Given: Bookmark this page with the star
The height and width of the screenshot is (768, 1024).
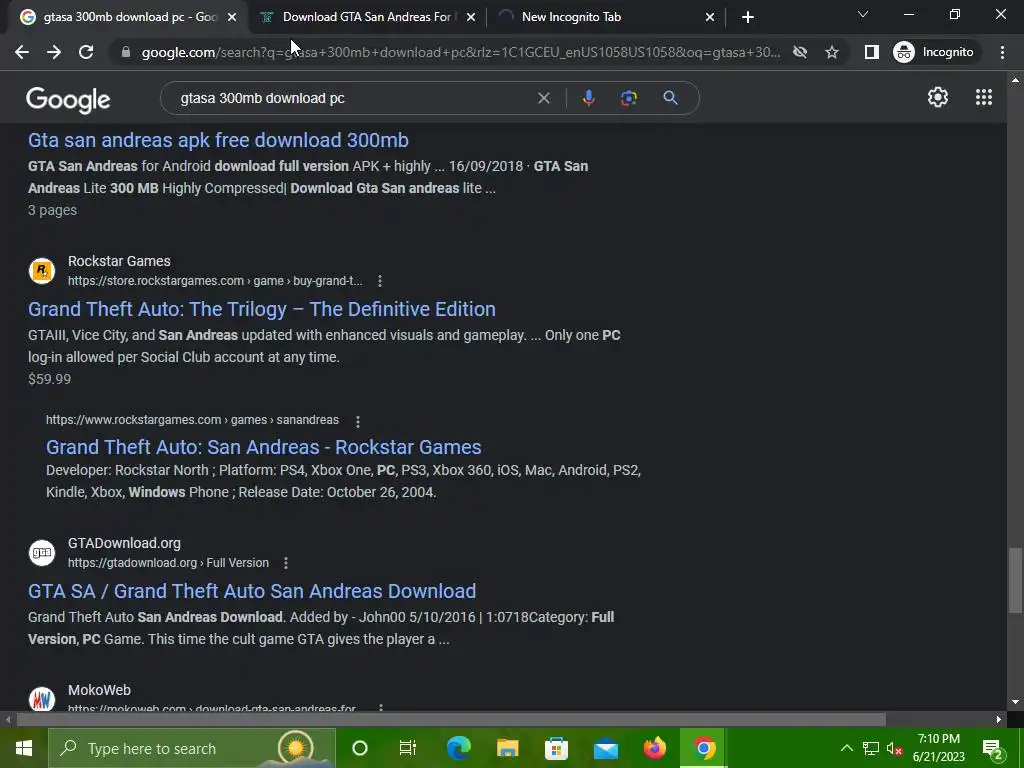Looking at the screenshot, I should [x=831, y=52].
